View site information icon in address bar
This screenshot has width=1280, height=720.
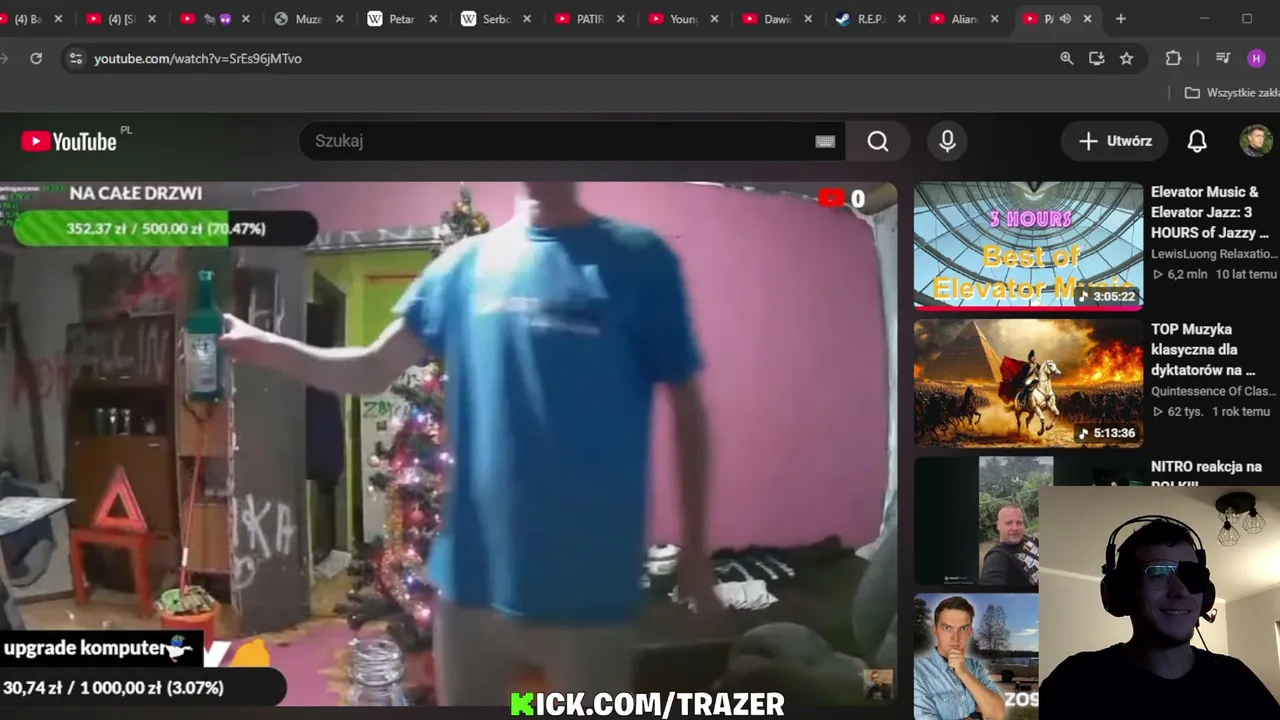pos(76,59)
